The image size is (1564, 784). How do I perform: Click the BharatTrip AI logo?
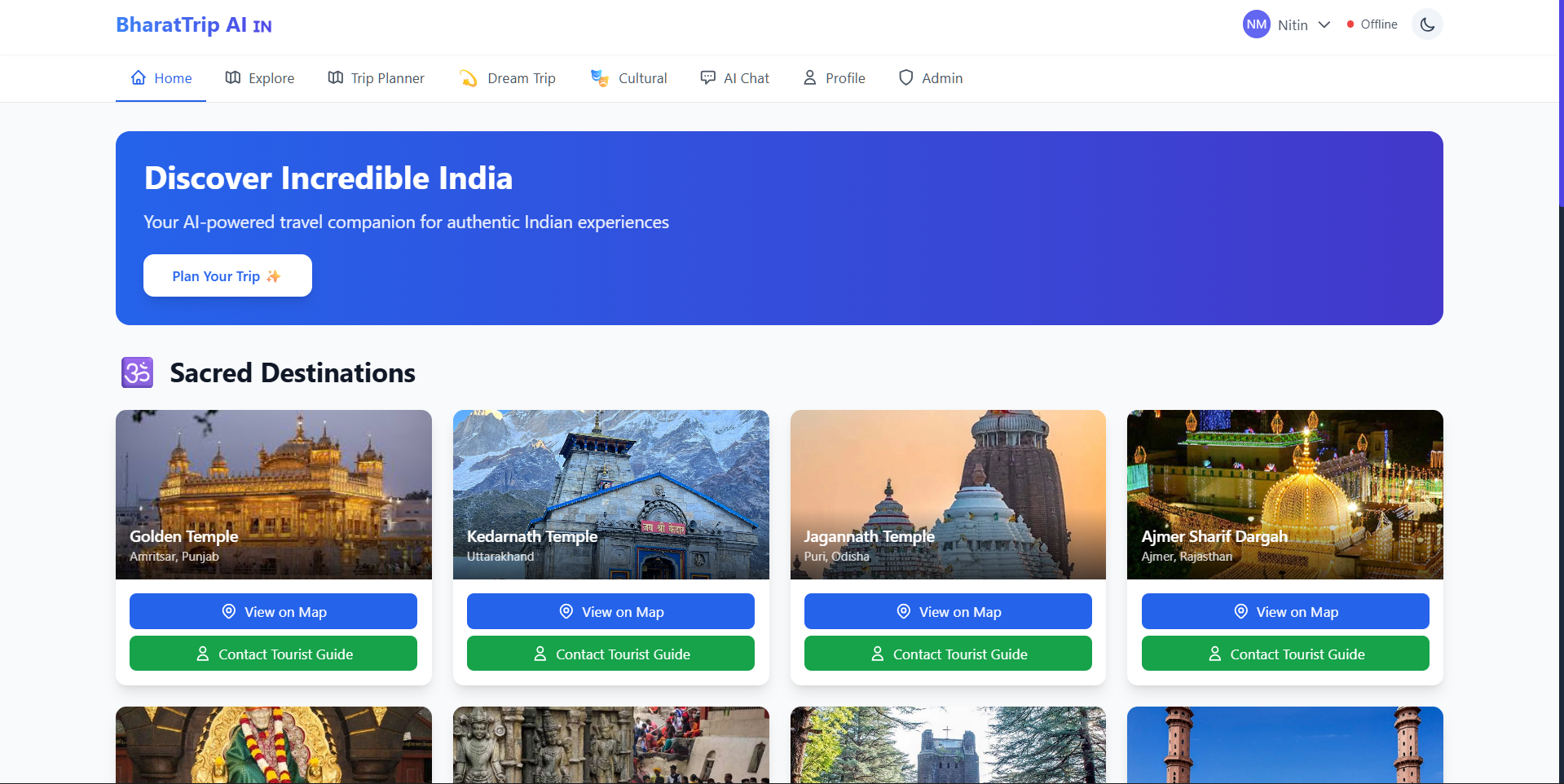194,25
